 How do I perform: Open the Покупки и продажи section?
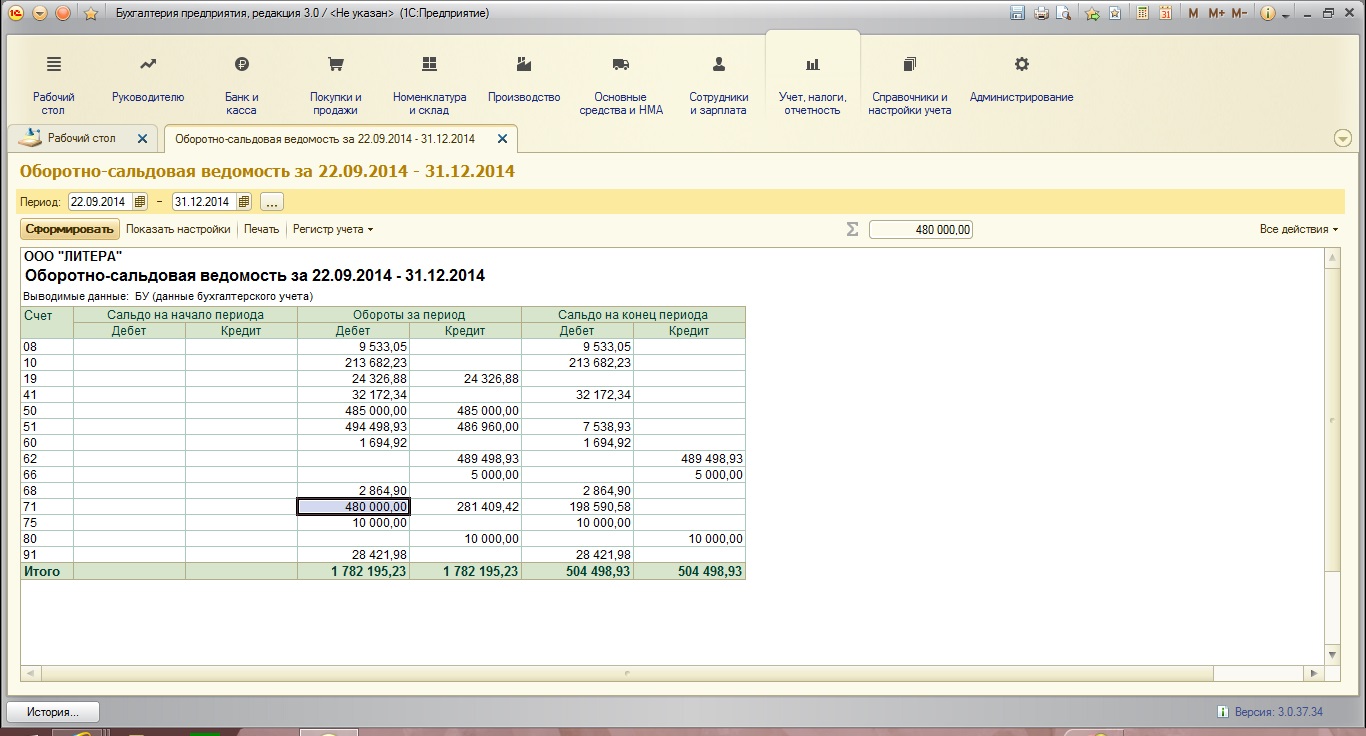pos(336,85)
